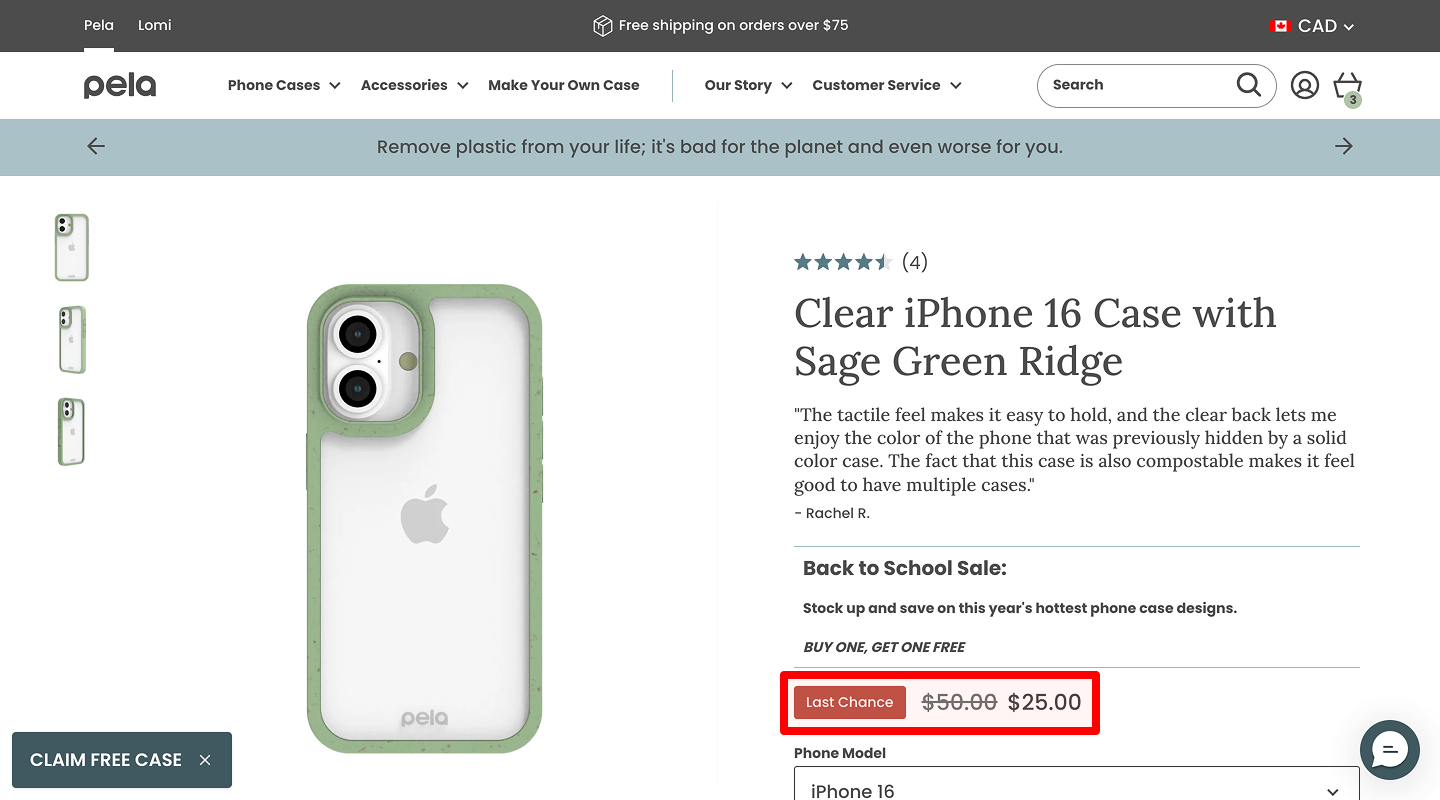The height and width of the screenshot is (800, 1440).
Task: Dismiss the Claim Free Case banner
Action: [x=205, y=760]
